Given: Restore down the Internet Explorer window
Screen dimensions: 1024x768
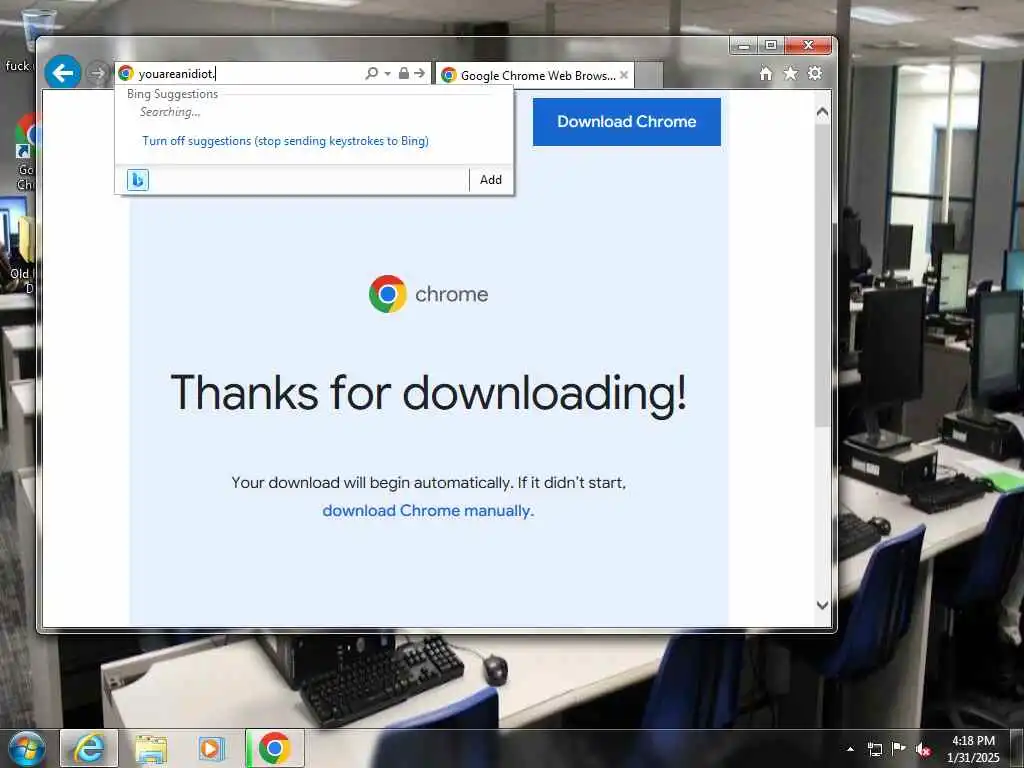Looking at the screenshot, I should [x=771, y=45].
